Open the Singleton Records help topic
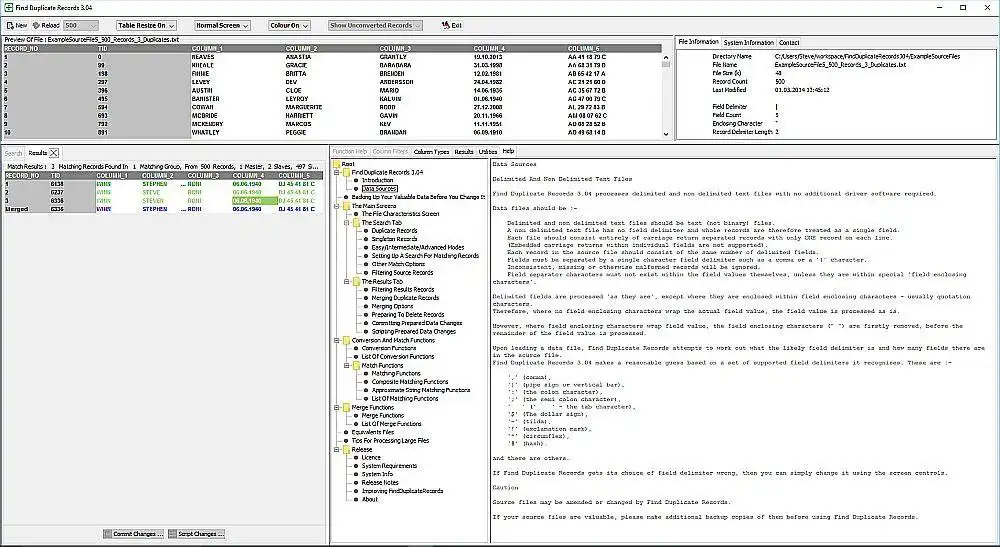This screenshot has width=1000, height=547. 394,239
